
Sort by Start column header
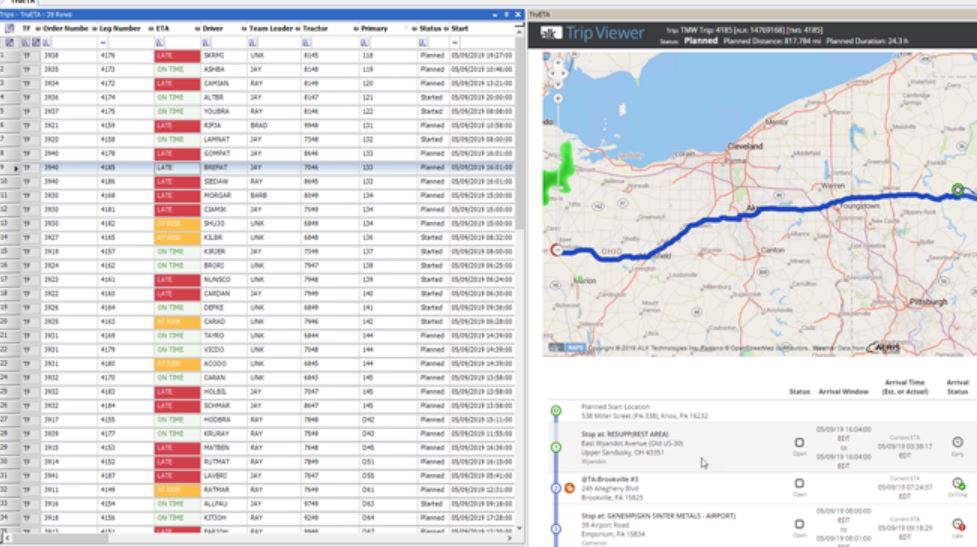pyautogui.click(x=460, y=29)
